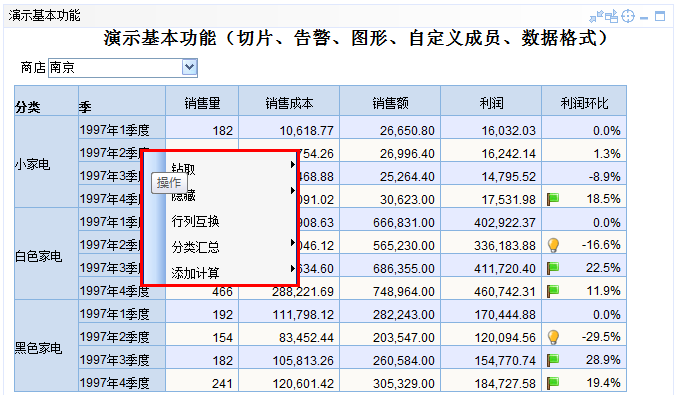This screenshot has height=397, width=679.
Task: Click the linked windows icon in the header
Action: click(611, 16)
